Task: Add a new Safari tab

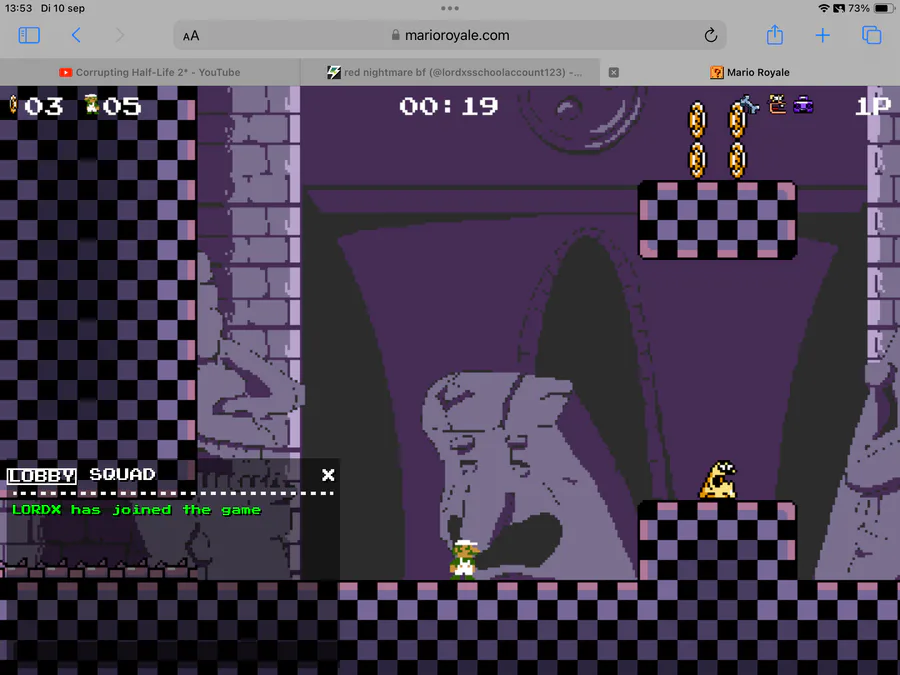Action: [x=823, y=36]
